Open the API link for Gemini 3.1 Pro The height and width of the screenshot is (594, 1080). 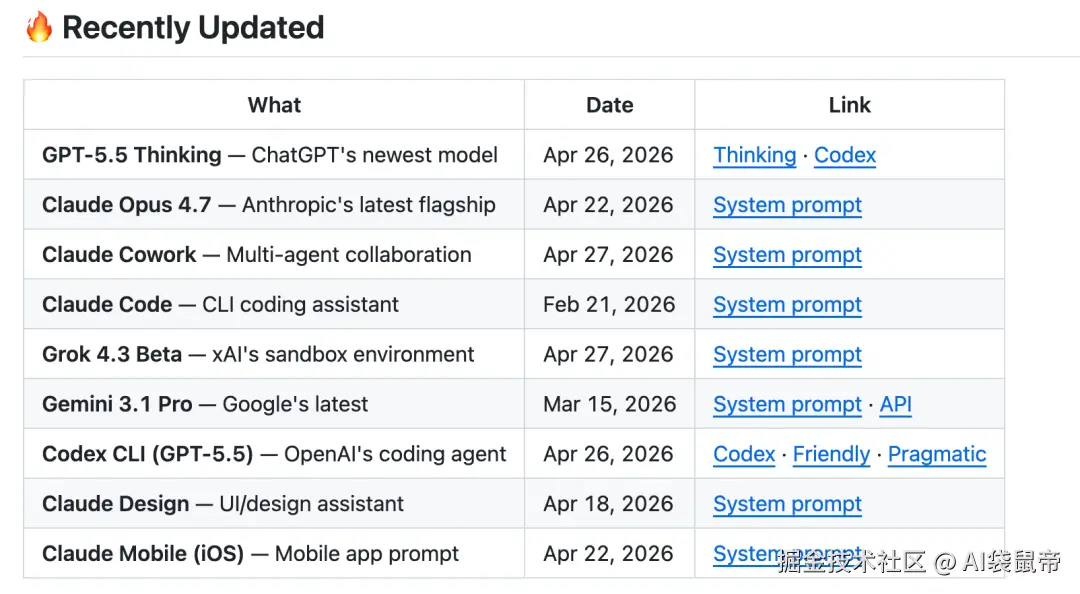[895, 404]
